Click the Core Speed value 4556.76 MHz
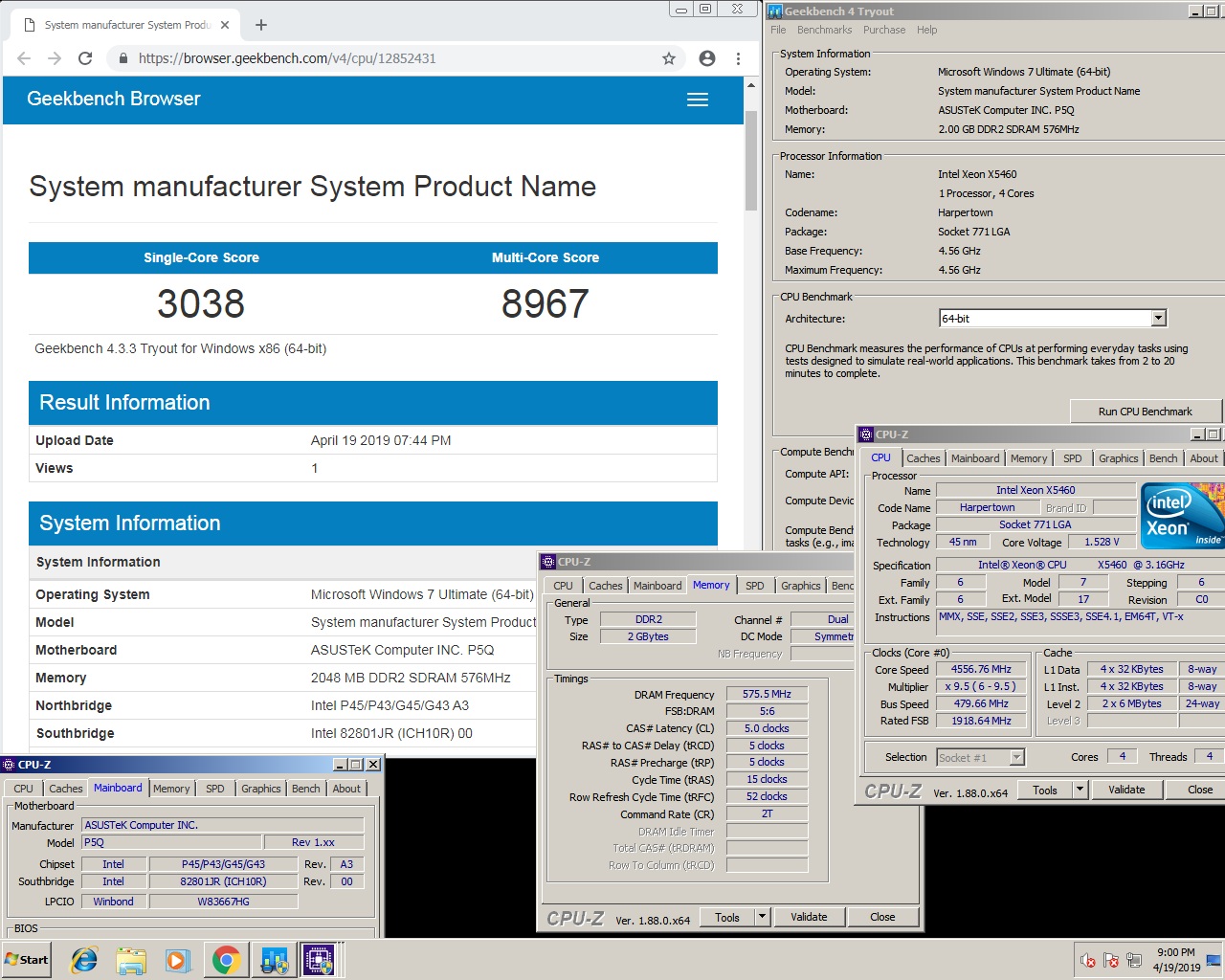1225x980 pixels. coord(981,670)
